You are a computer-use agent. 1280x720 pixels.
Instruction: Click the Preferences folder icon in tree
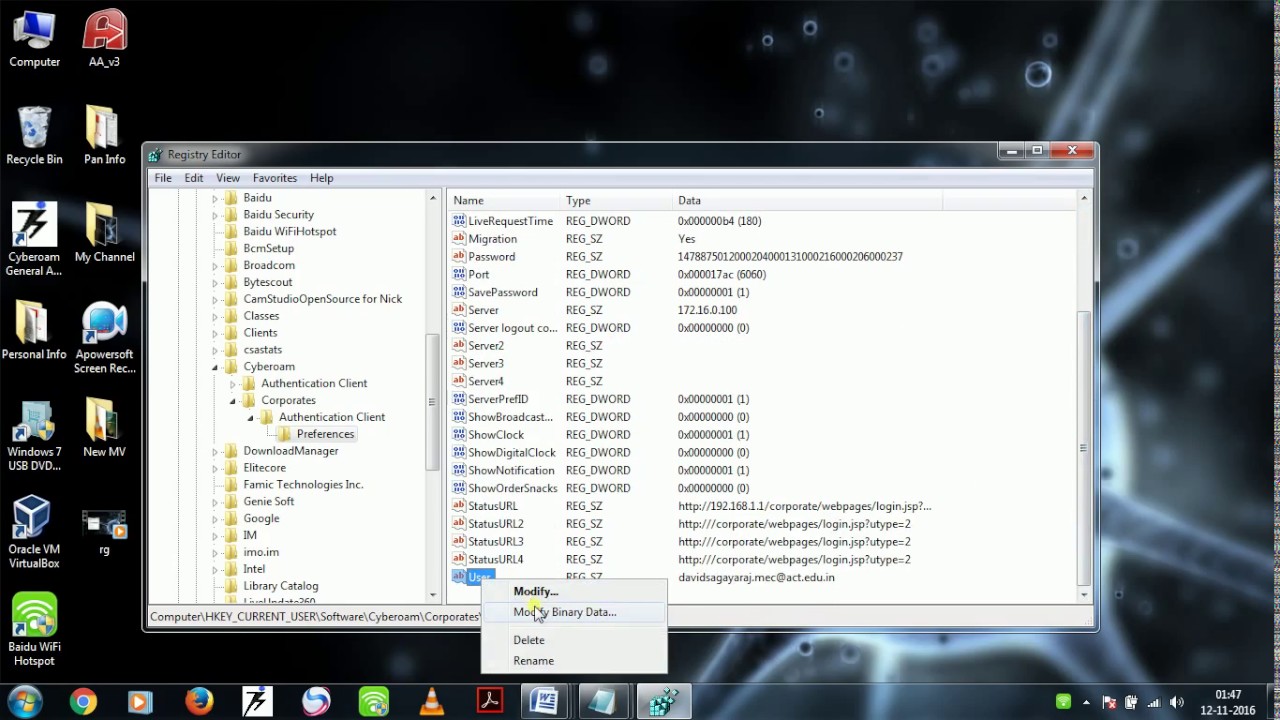(x=285, y=434)
